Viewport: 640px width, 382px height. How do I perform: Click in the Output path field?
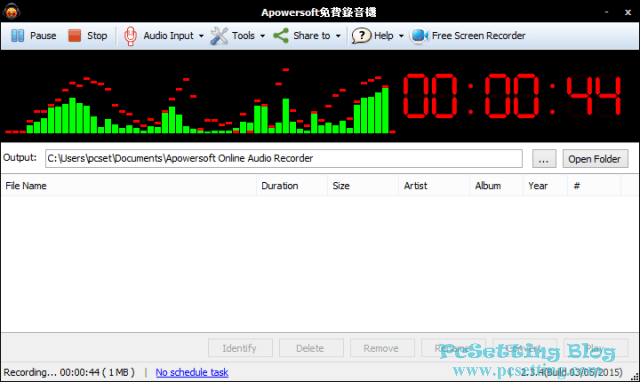pyautogui.click(x=284, y=158)
